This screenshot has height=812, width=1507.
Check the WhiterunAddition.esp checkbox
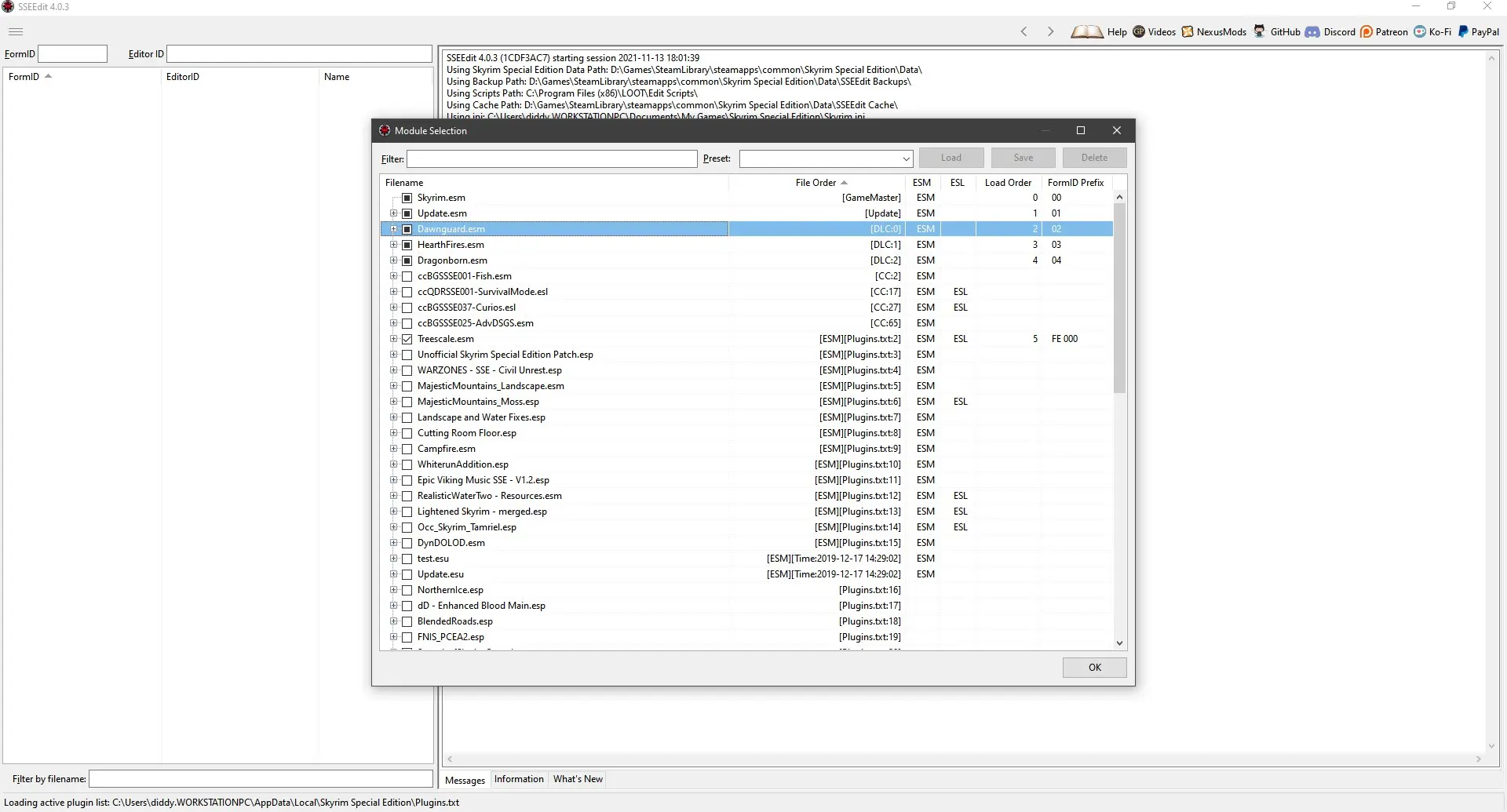coord(407,464)
